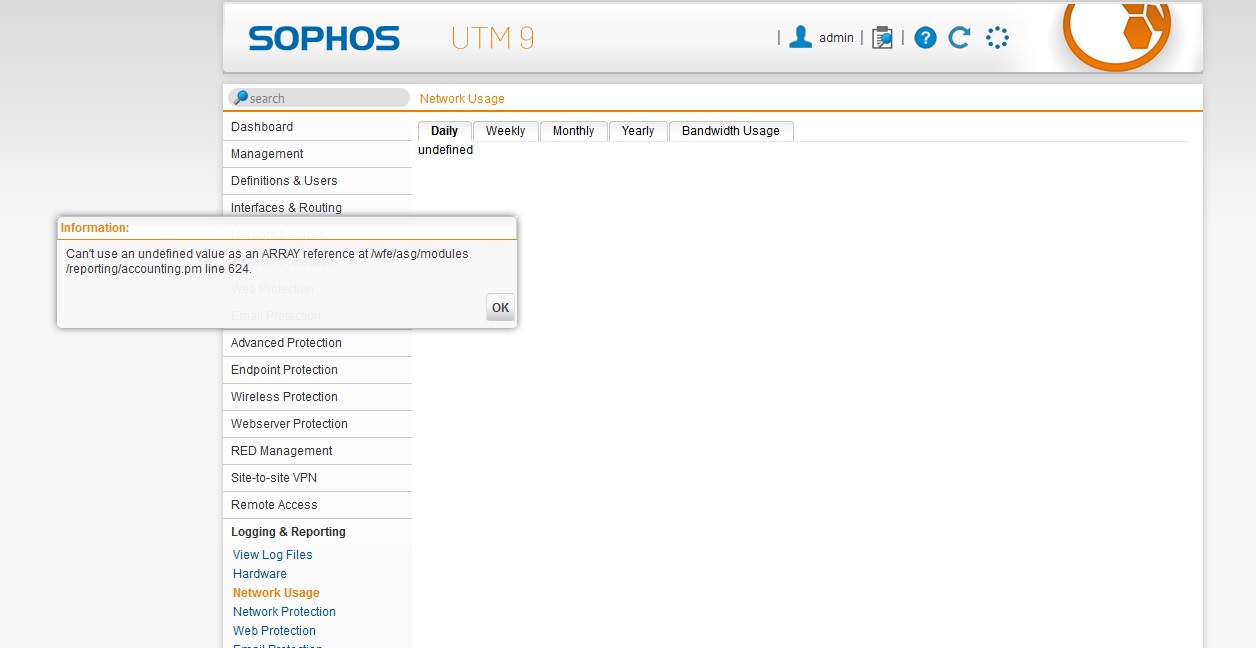Click the 'undefined' text below tabs
This screenshot has width=1256, height=648.
click(x=446, y=150)
